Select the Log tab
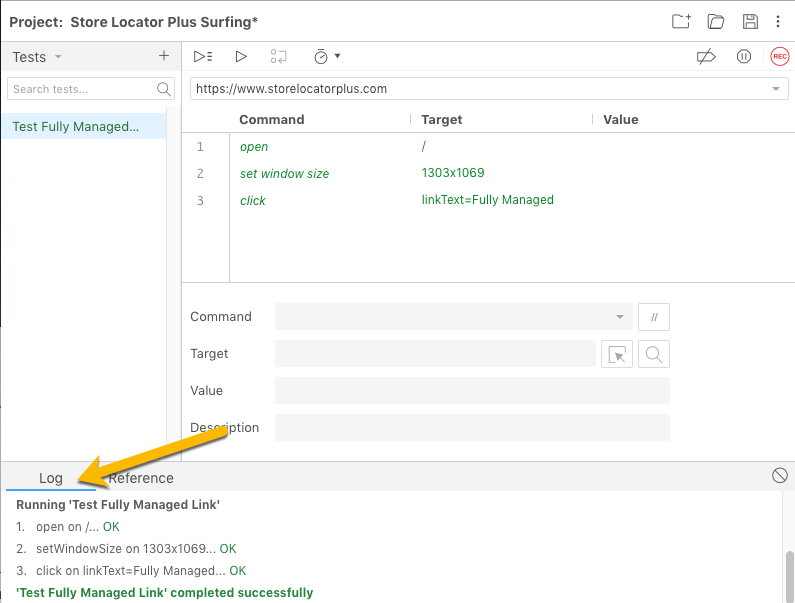 coord(51,478)
